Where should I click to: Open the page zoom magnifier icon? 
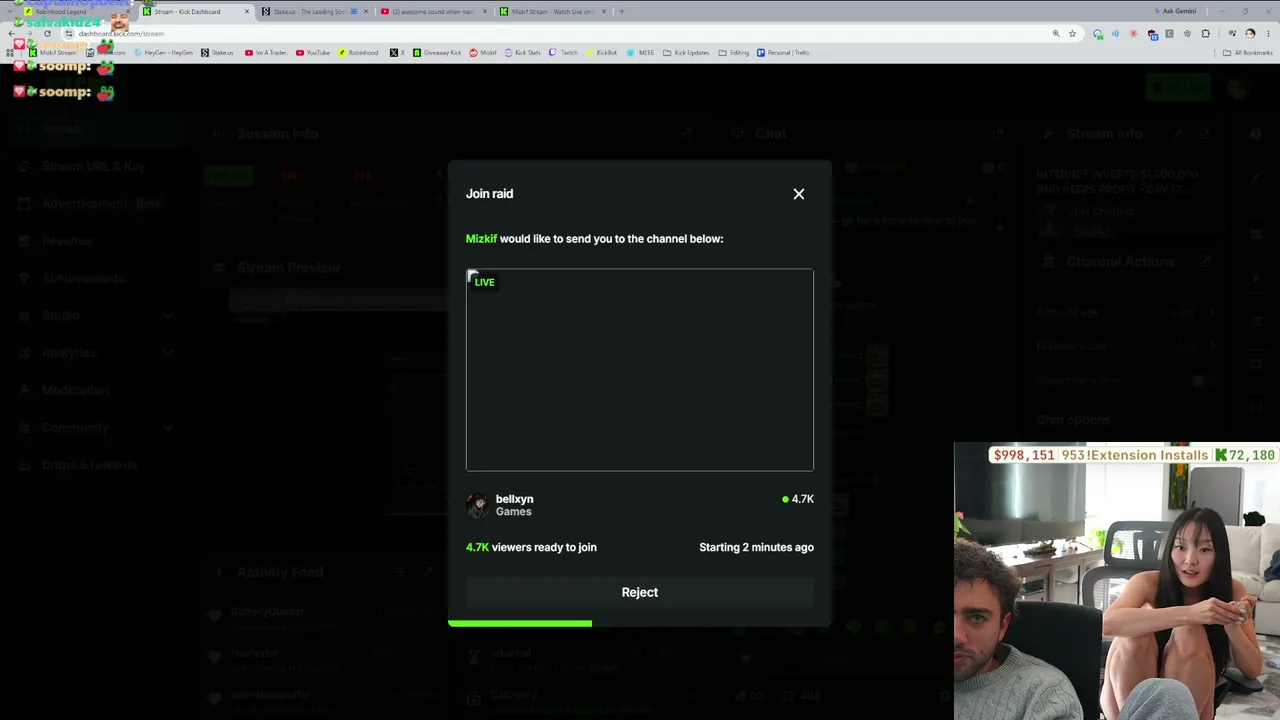coord(1056,33)
